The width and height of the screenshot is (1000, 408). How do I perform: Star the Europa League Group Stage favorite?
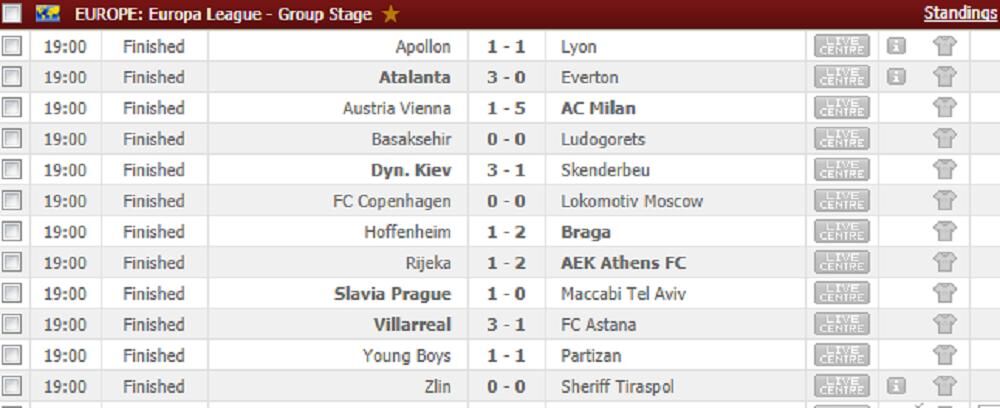390,15
